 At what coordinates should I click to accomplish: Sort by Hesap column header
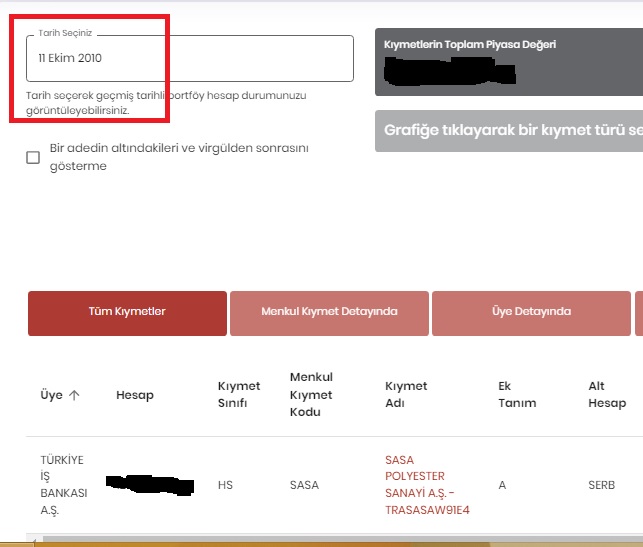[135, 395]
